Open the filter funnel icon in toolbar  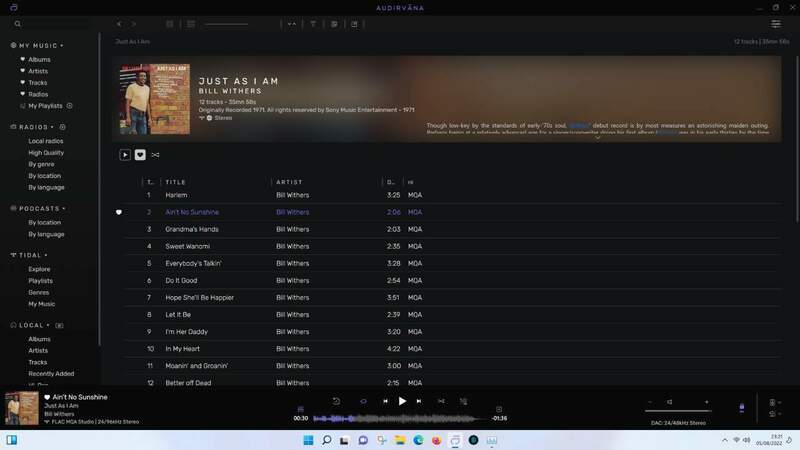tap(313, 24)
